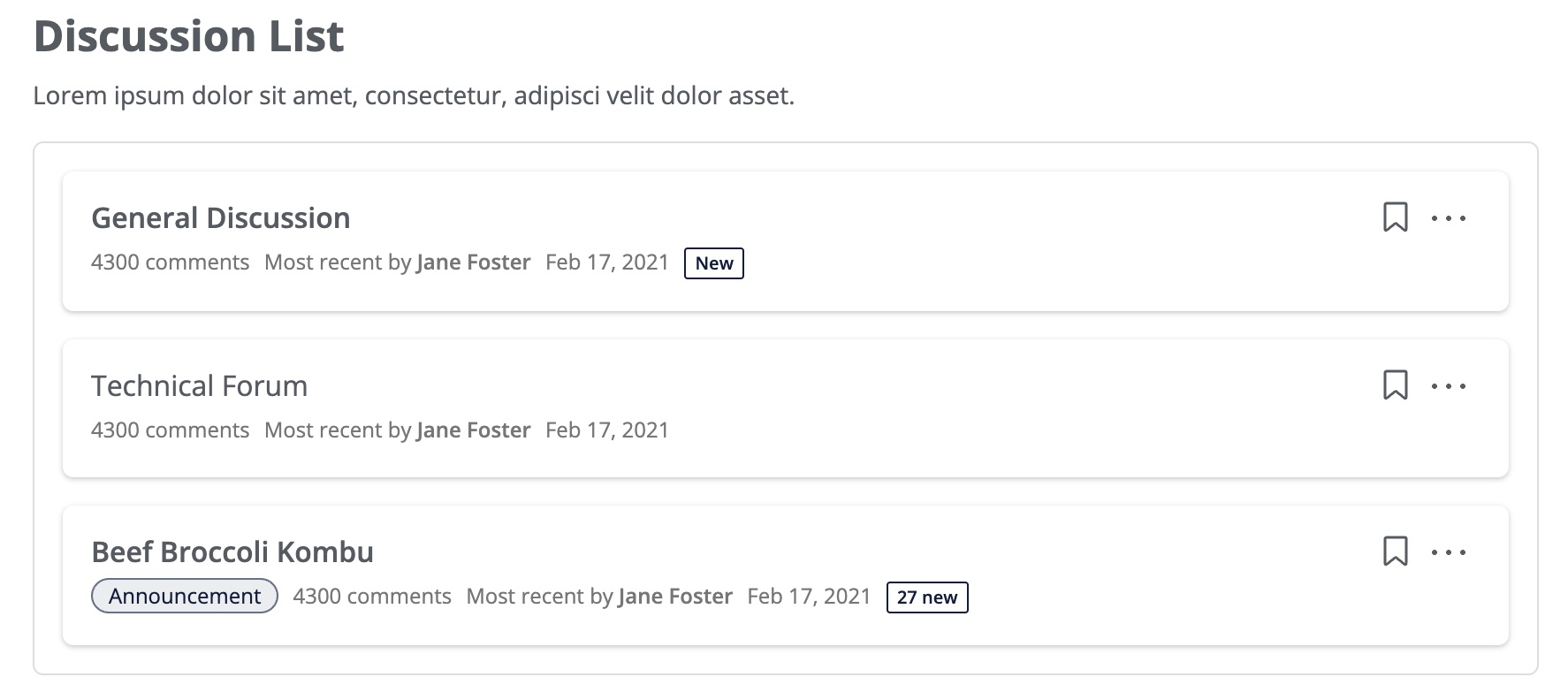Click 4300 comments beside Announcement tag
This screenshot has height=700, width=1568.
(x=372, y=597)
